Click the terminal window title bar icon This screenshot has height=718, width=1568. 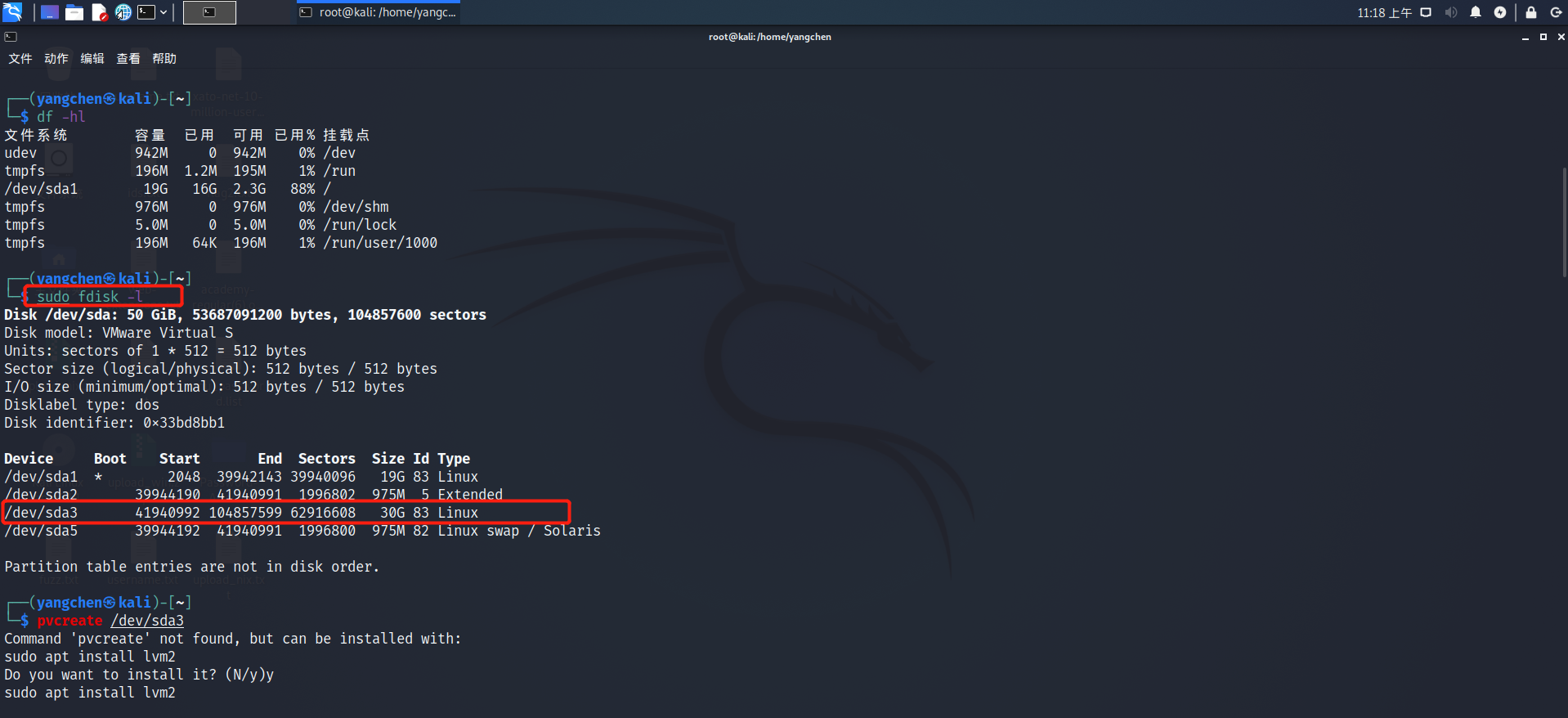pyautogui.click(x=11, y=37)
